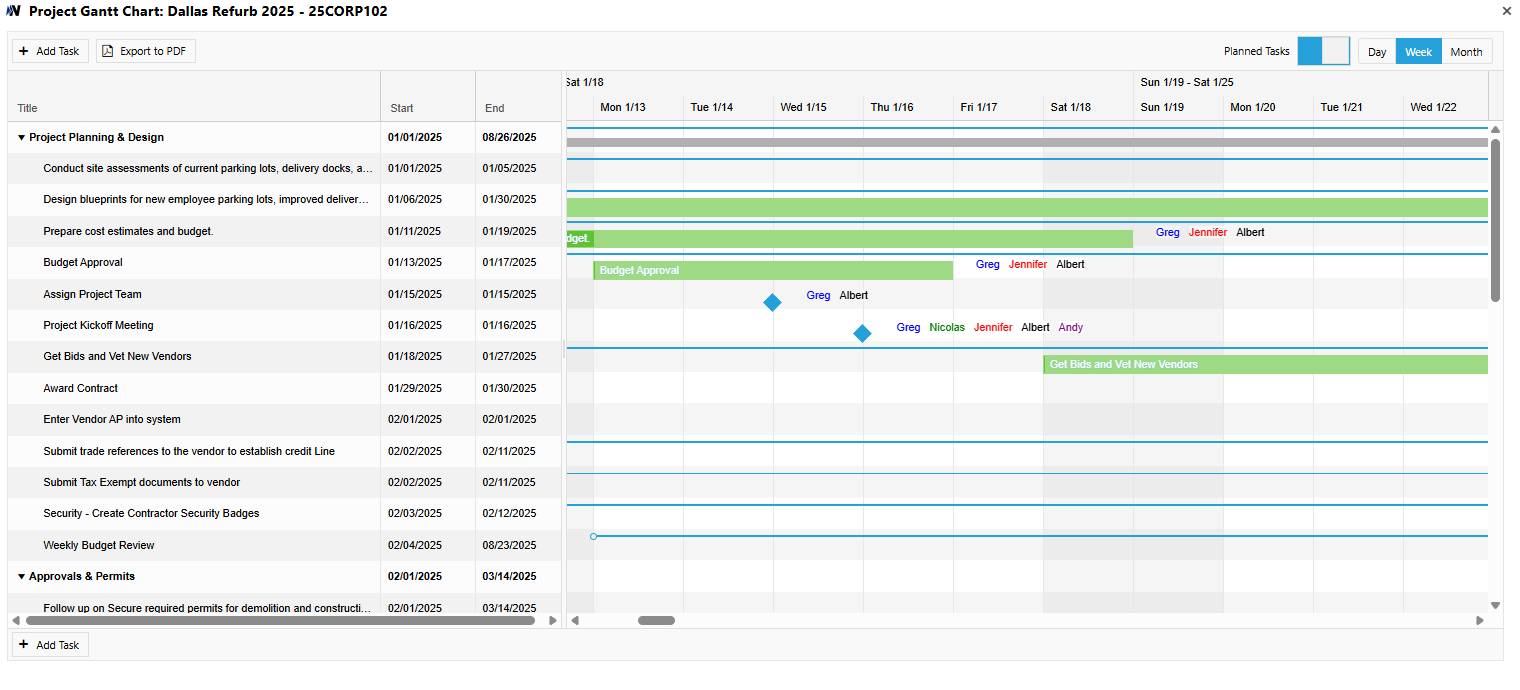
Task: Click the Assign Project Team milestone diamond
Action: point(772,302)
